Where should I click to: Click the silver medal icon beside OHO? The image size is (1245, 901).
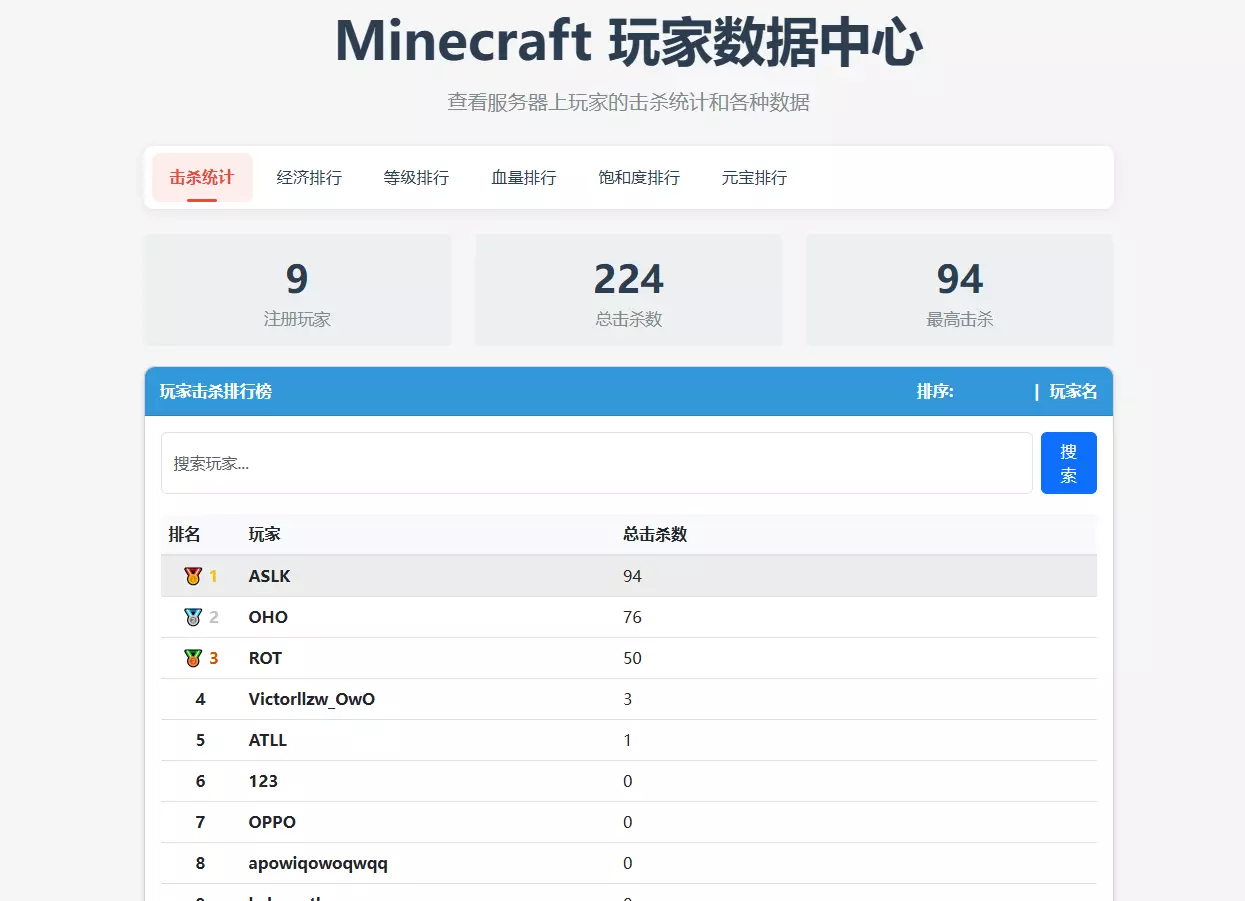193,618
